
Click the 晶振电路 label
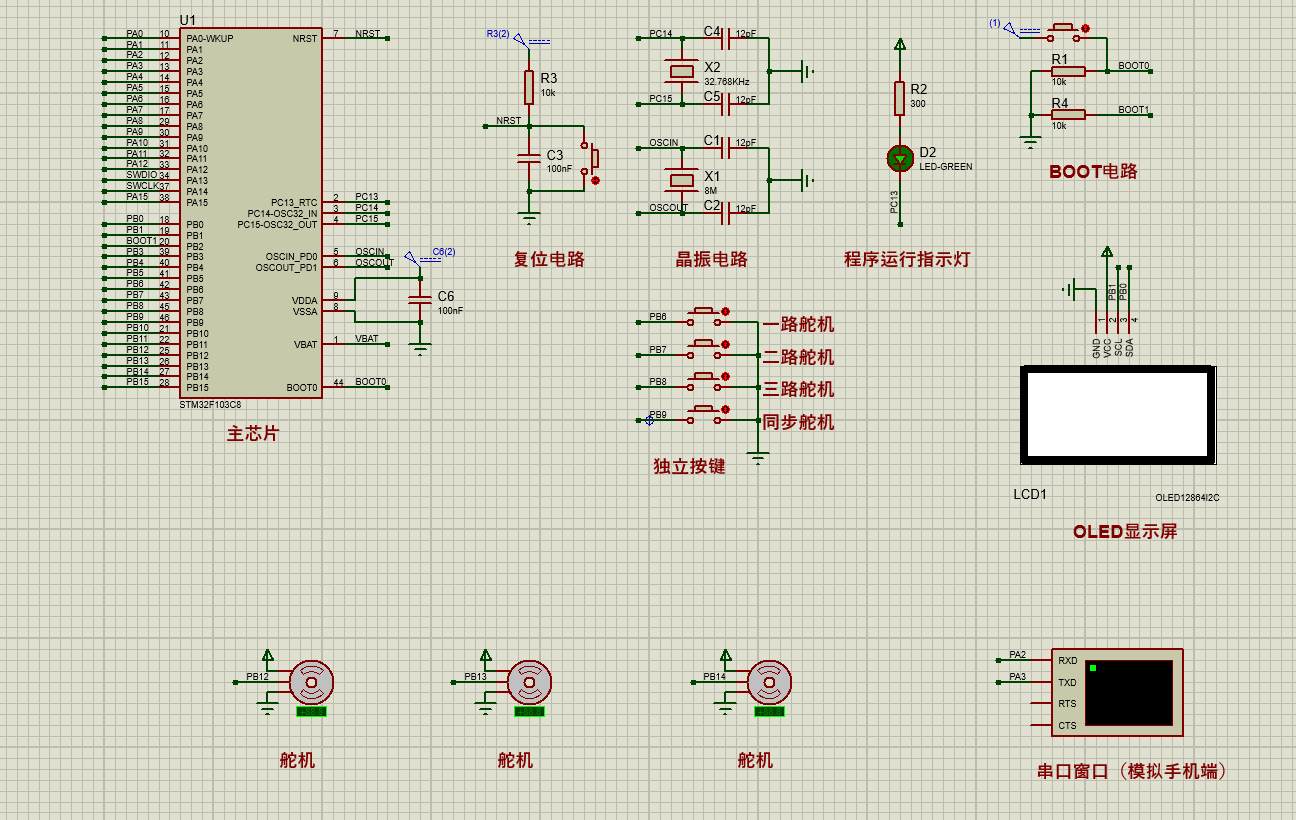(x=712, y=259)
